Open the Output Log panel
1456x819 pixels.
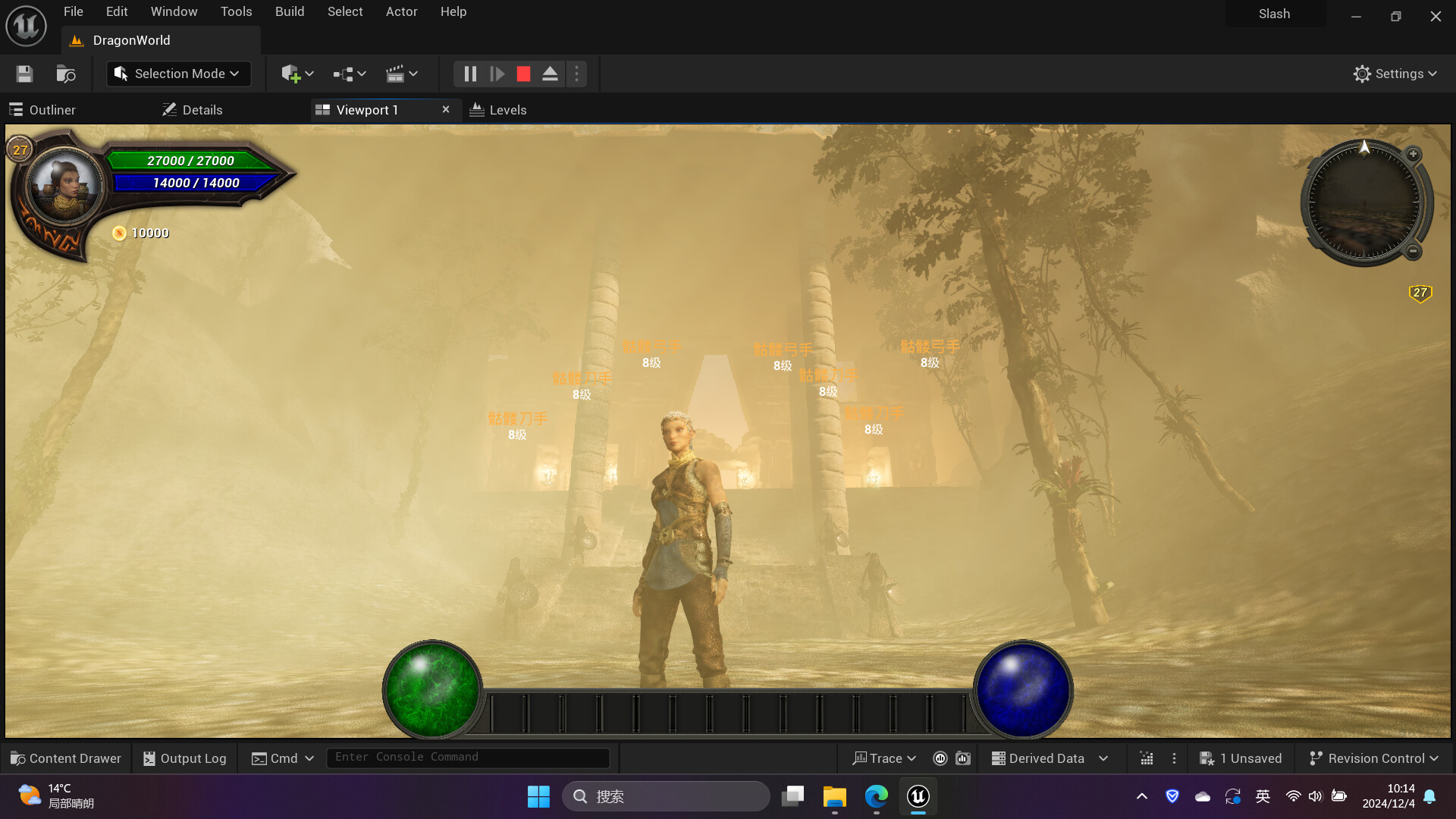coord(185,758)
